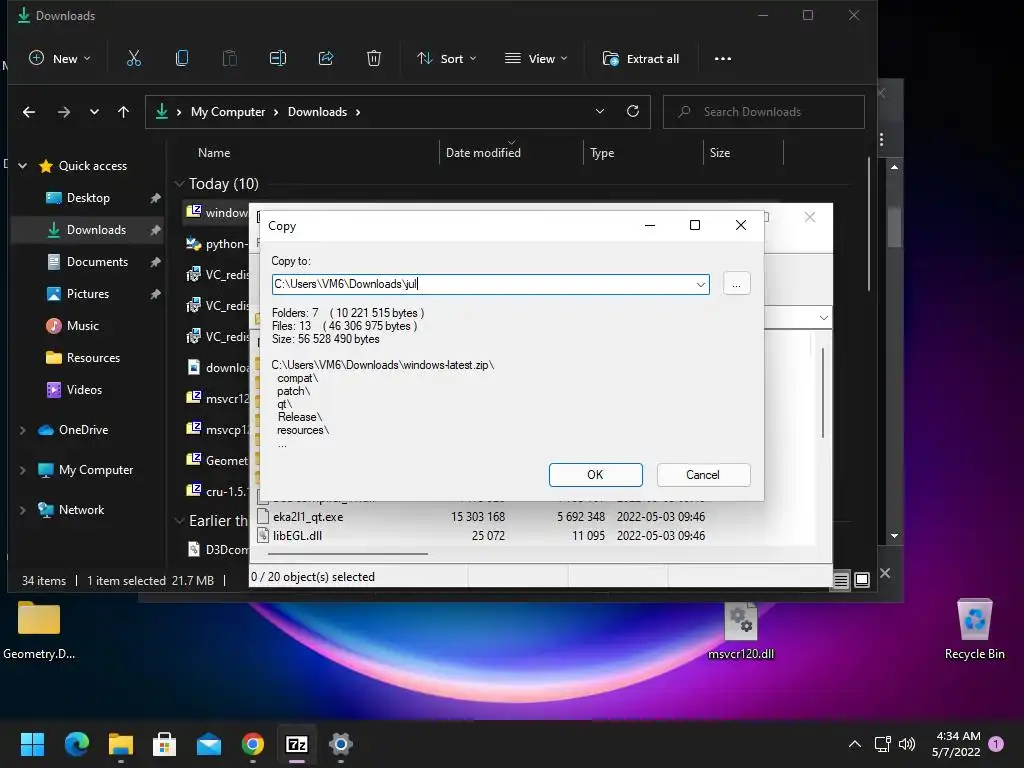Select libEGL.dll in the 7-Zip list
1024x768 pixels.
pos(298,536)
